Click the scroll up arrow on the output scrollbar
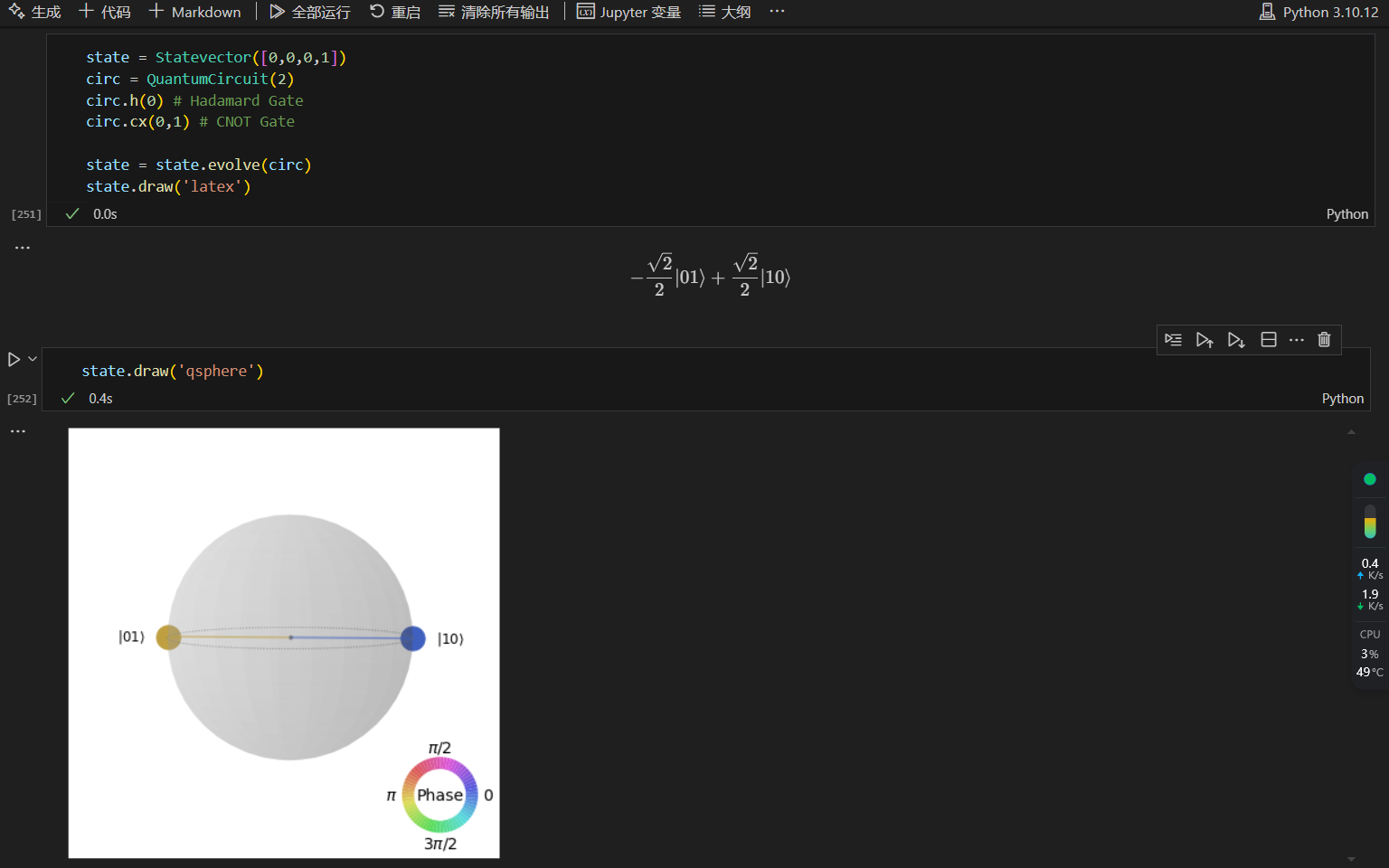Image resolution: width=1389 pixels, height=868 pixels. click(x=1351, y=432)
